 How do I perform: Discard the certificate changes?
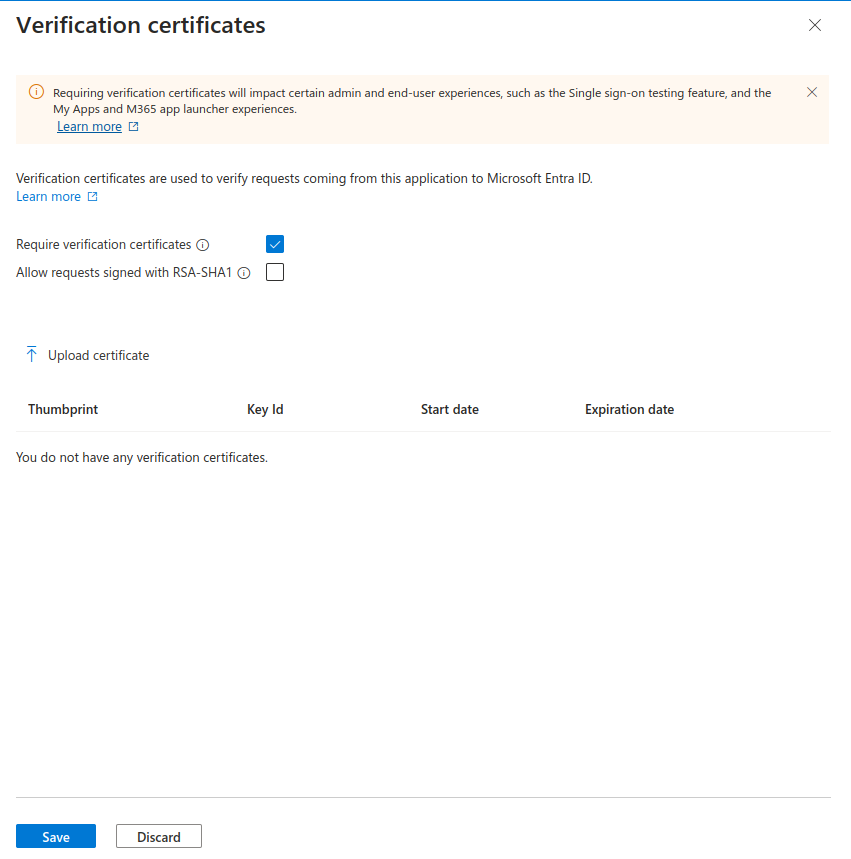coord(159,837)
